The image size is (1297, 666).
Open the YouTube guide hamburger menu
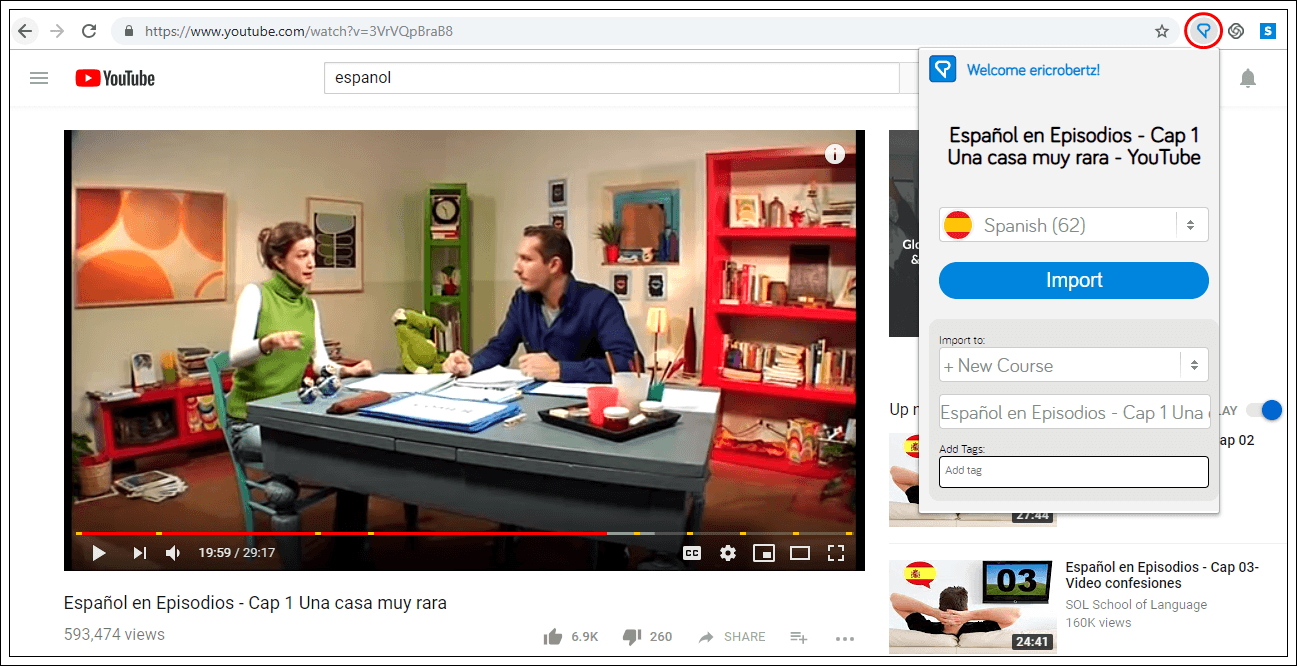(x=39, y=78)
